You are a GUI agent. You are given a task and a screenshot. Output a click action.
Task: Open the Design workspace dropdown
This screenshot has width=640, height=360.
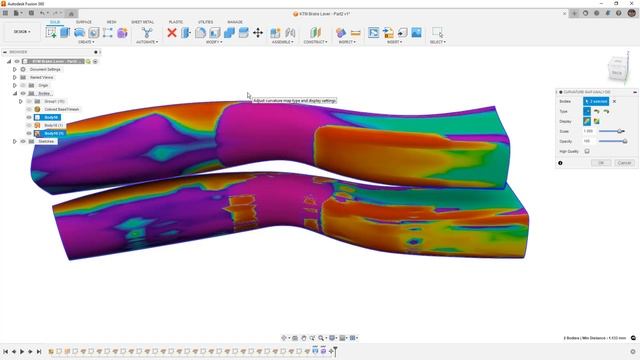click(x=22, y=32)
